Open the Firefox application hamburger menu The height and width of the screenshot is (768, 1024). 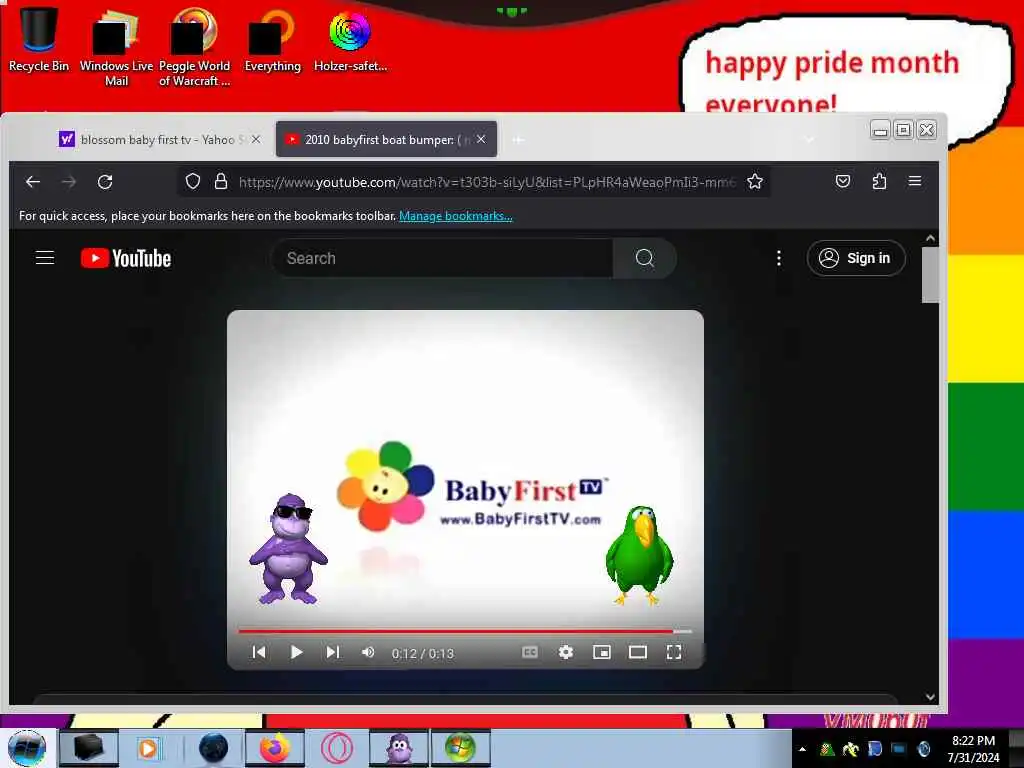pyautogui.click(x=915, y=181)
